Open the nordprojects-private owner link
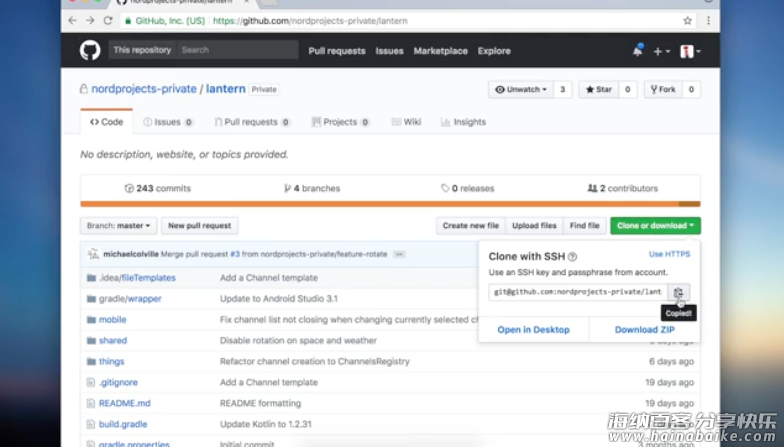Screen dimensions: 784x447 pyautogui.click(x=144, y=89)
